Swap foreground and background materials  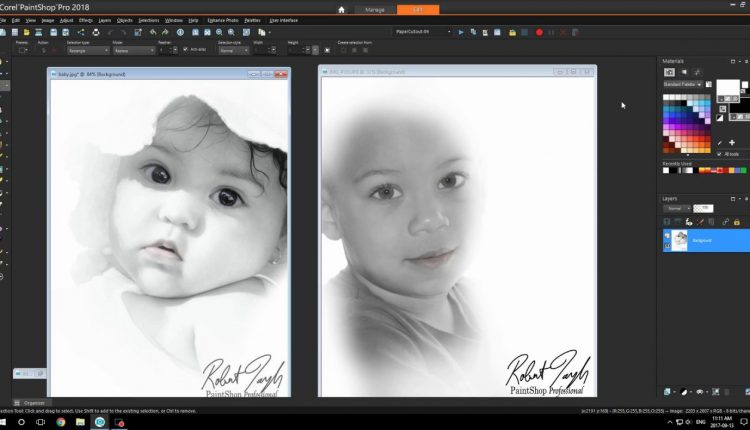[723, 109]
